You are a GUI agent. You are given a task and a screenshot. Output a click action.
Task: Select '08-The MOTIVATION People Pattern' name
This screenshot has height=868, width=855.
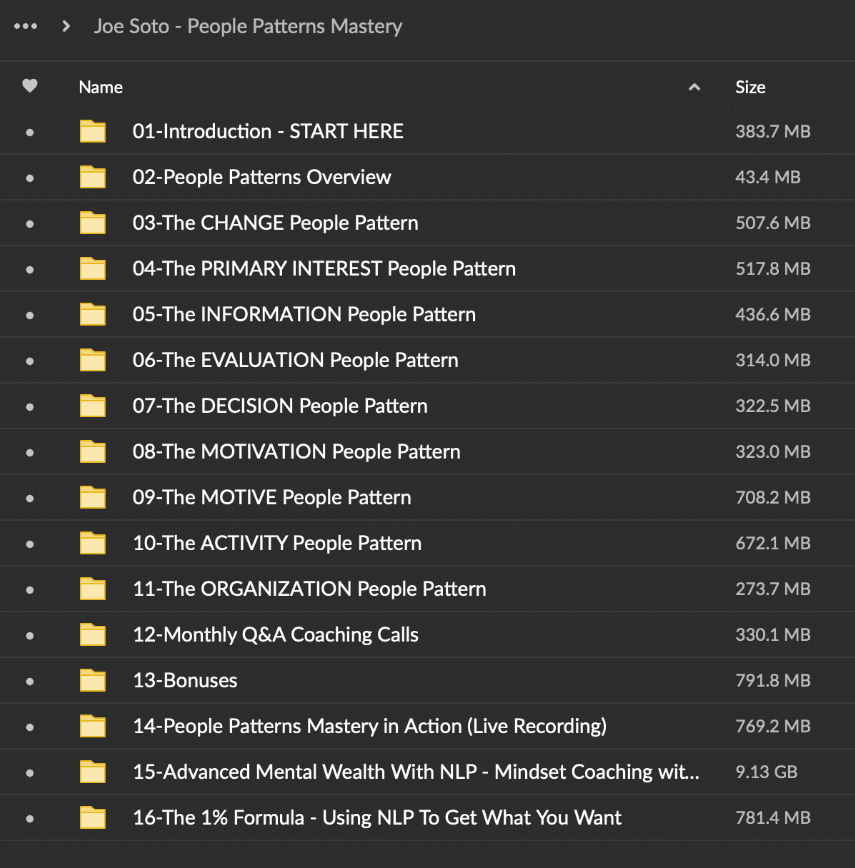click(x=297, y=452)
